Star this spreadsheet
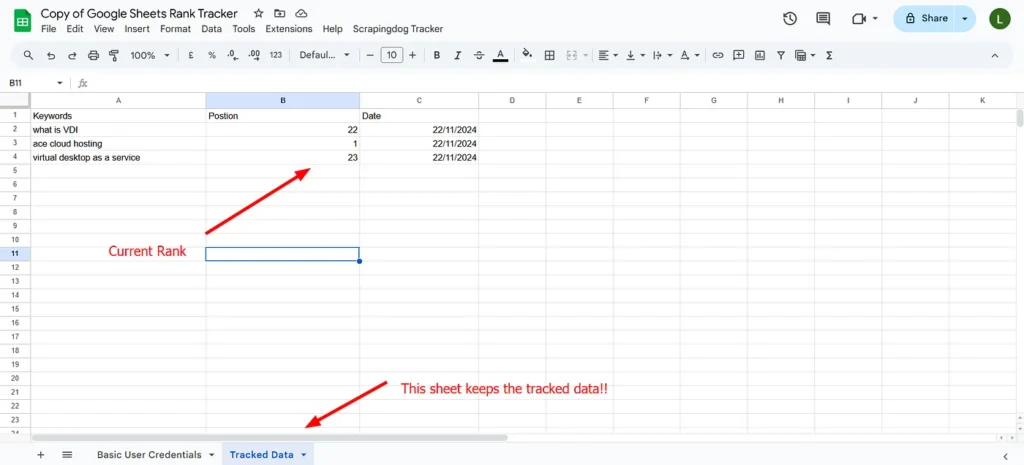This screenshot has height=465, width=1024. coord(259,14)
